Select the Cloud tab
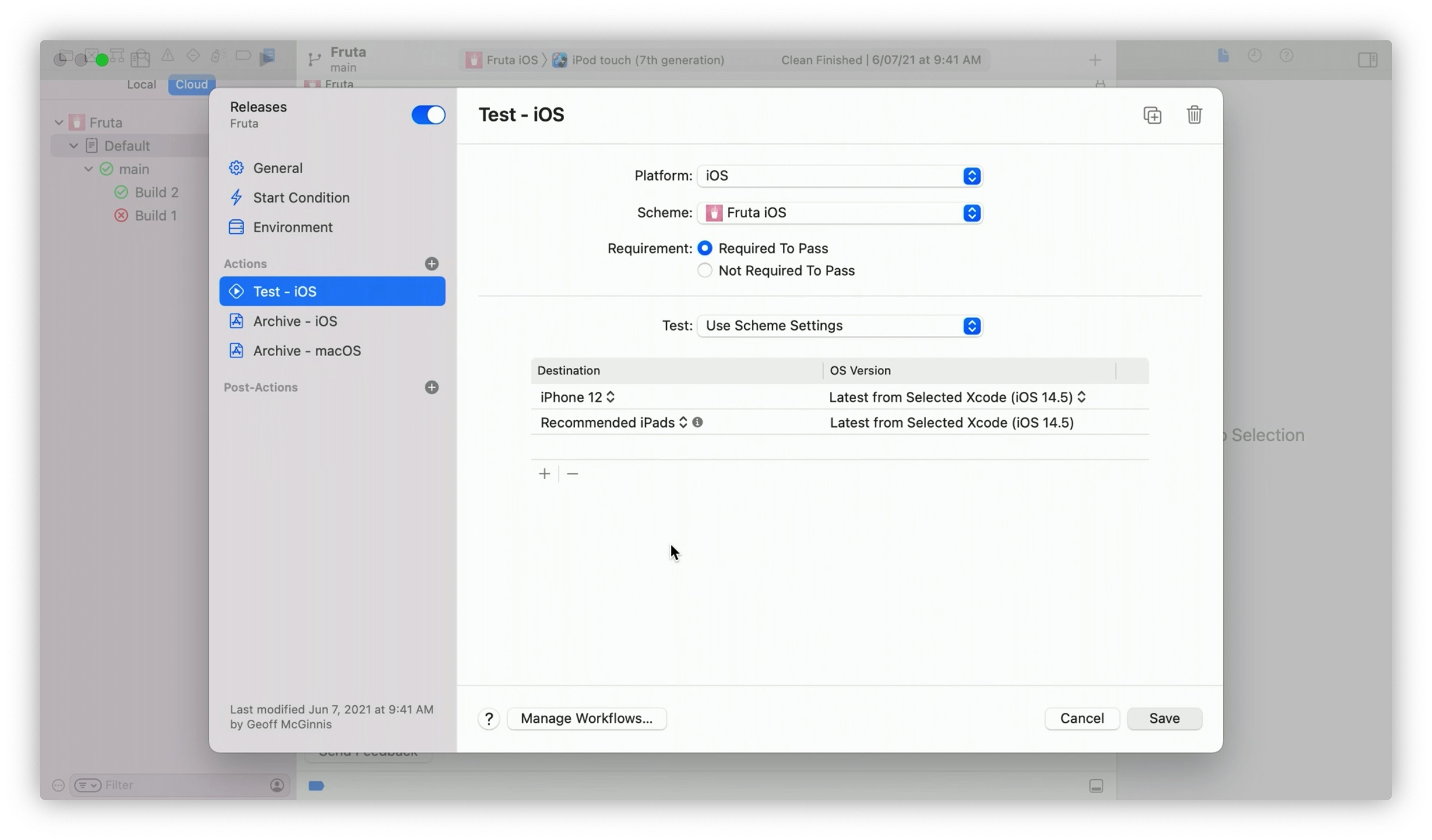1432x840 pixels. [x=191, y=84]
